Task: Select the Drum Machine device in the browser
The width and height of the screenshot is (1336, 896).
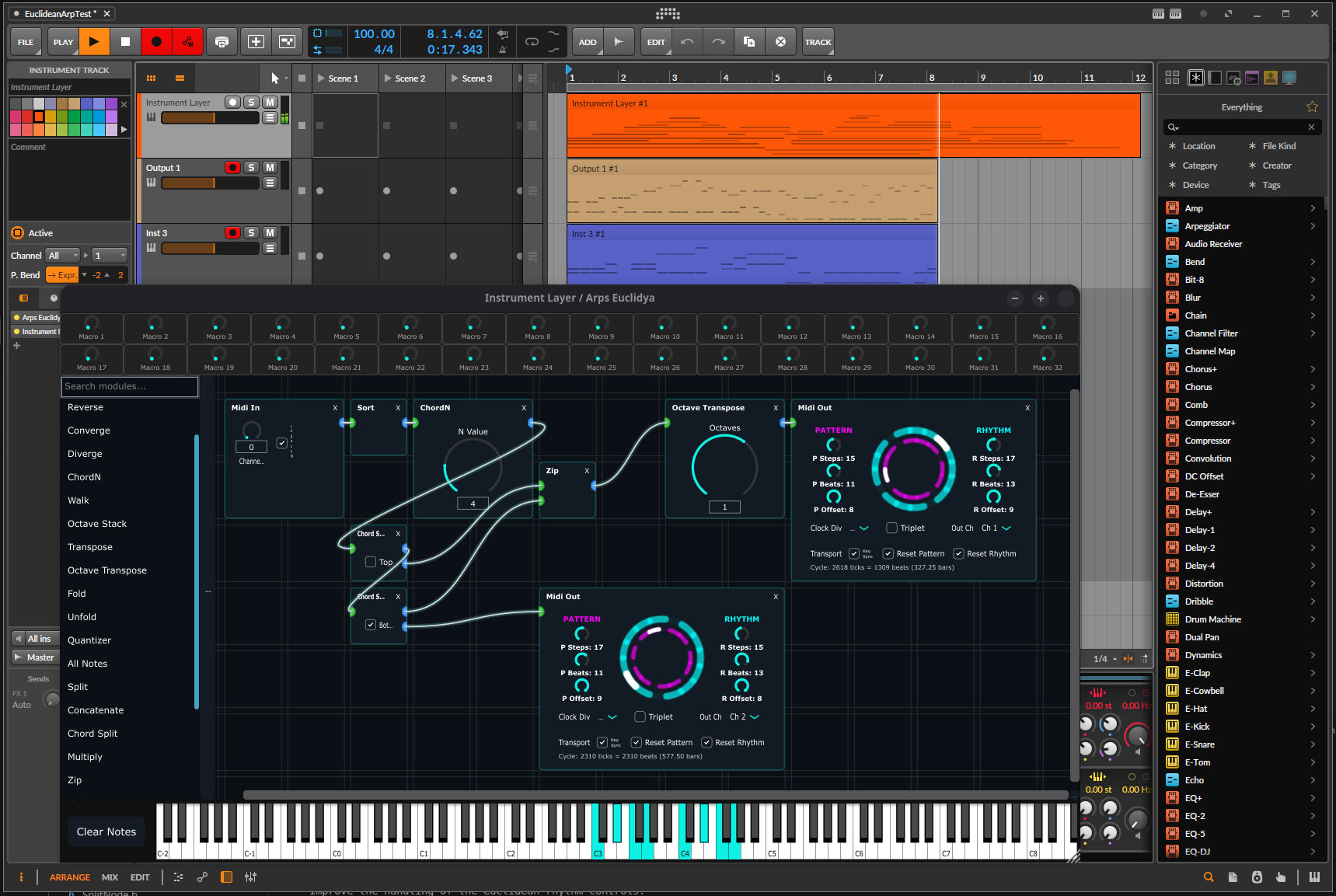Action: click(1212, 619)
